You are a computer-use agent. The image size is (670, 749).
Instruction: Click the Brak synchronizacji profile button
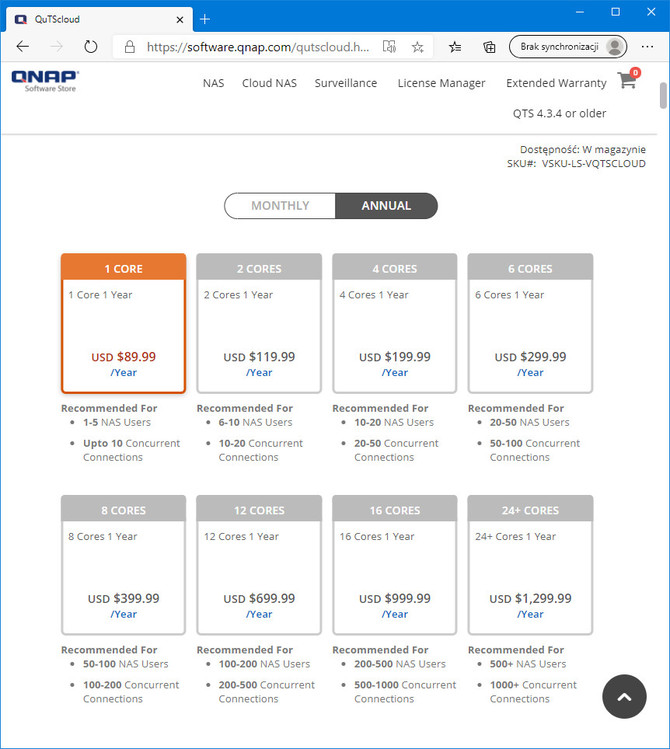[568, 47]
